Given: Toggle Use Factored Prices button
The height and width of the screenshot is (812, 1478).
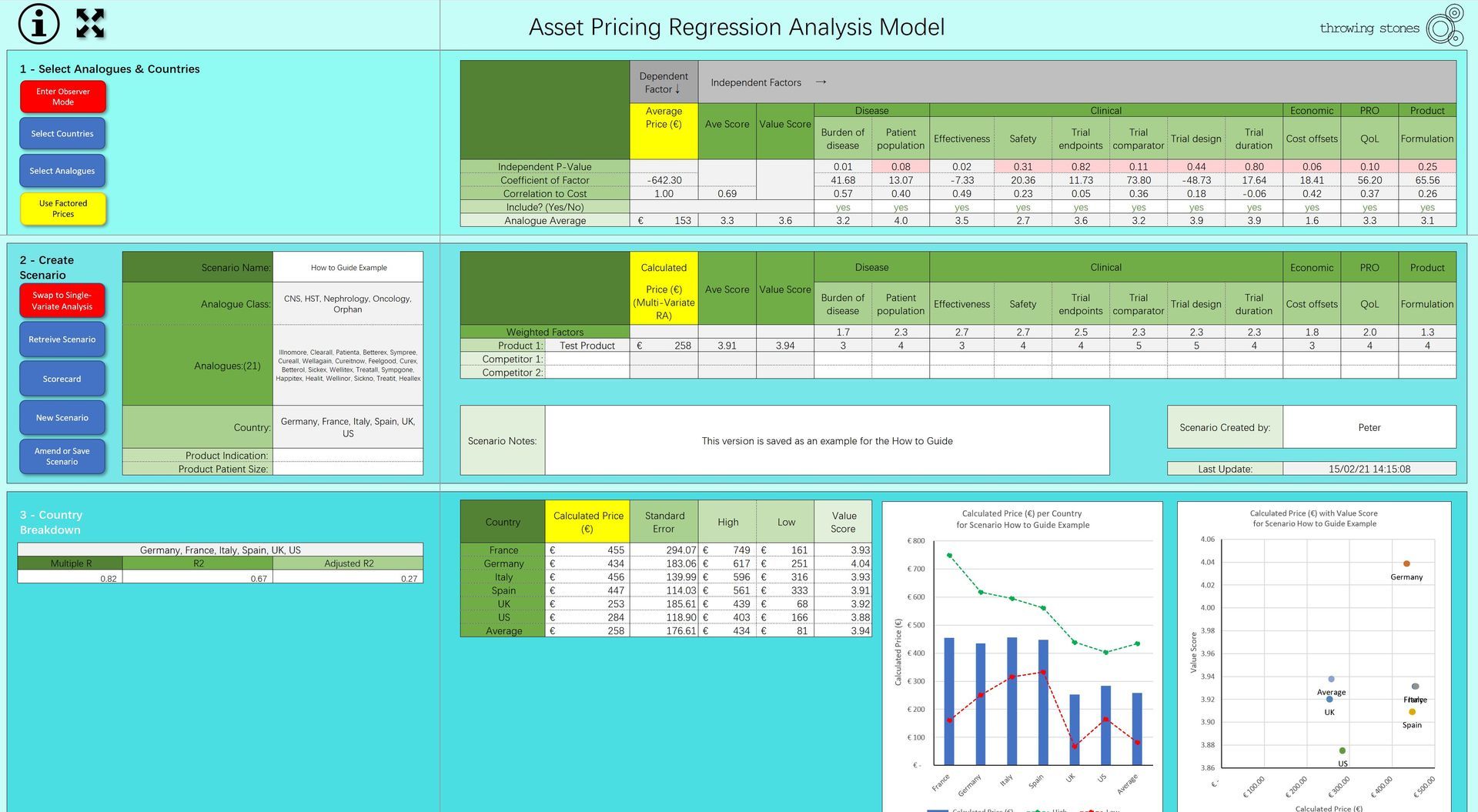Looking at the screenshot, I should tap(63, 209).
